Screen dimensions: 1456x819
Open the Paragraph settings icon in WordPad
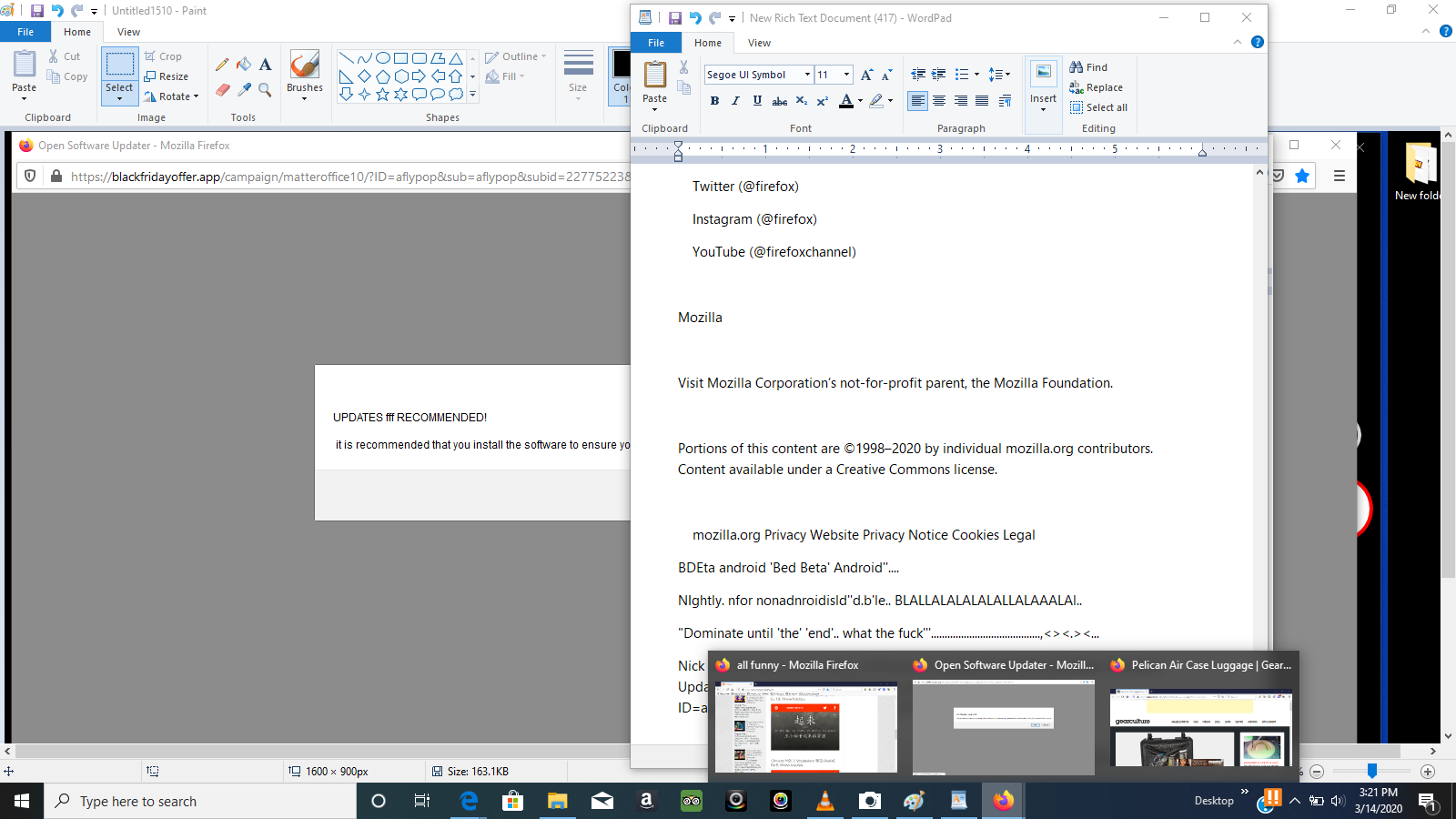1005,101
